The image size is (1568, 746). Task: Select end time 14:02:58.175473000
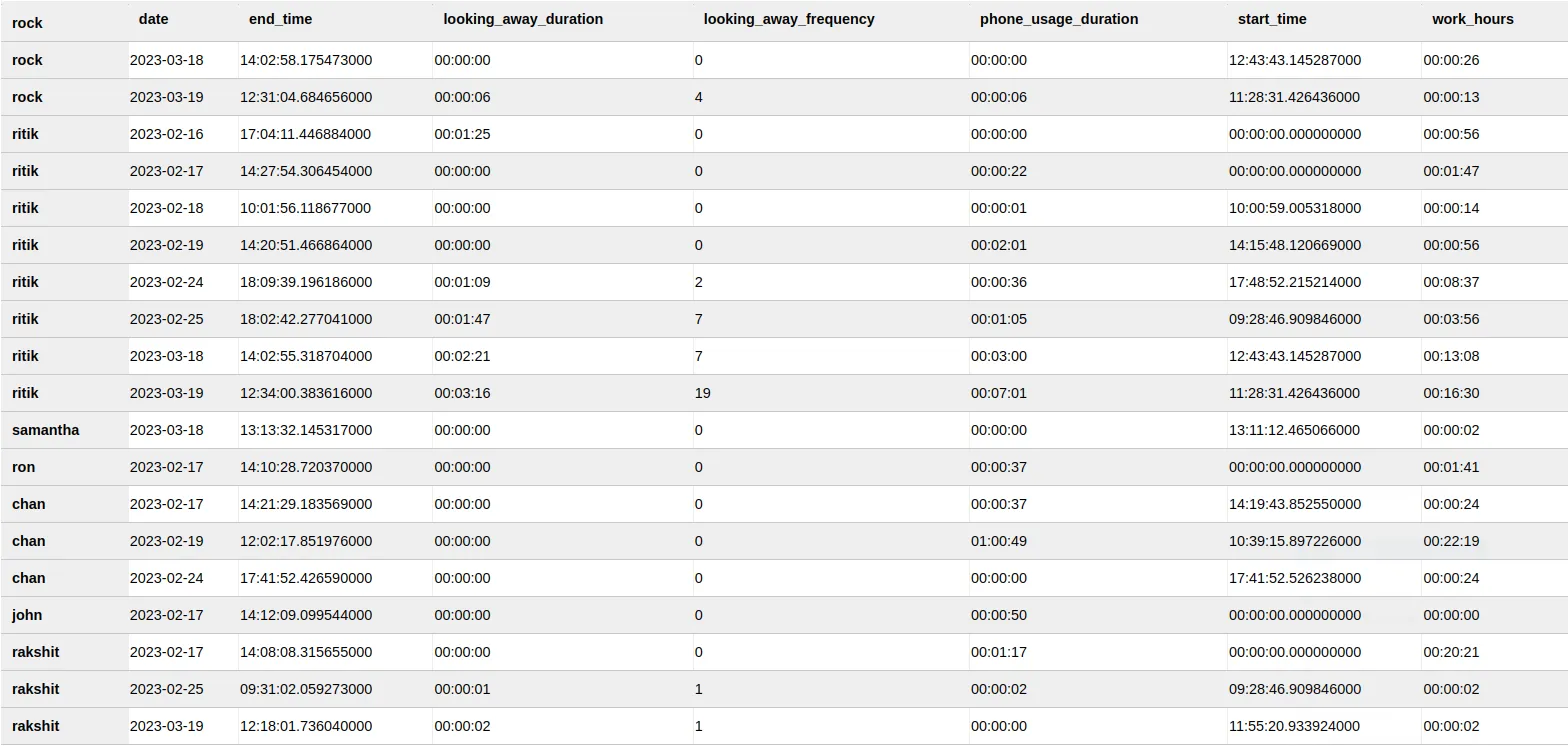click(x=306, y=60)
